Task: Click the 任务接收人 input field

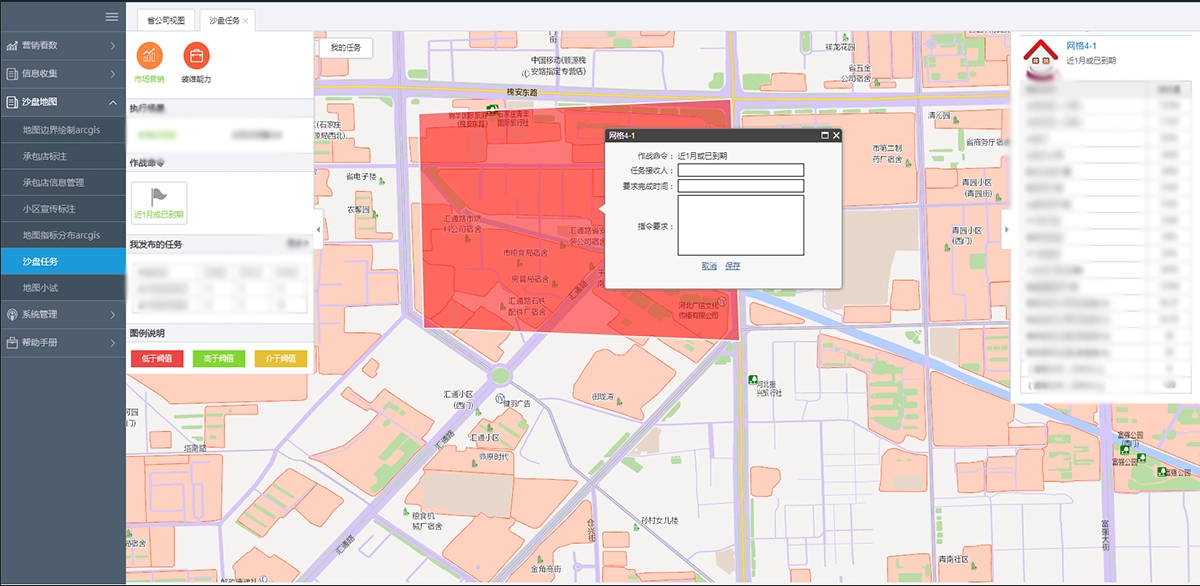Action: pyautogui.click(x=740, y=170)
